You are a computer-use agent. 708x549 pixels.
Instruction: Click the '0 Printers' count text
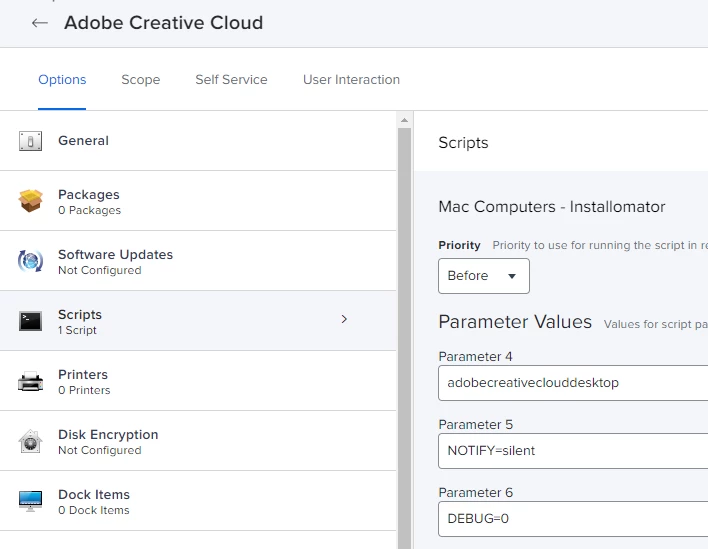point(84,390)
